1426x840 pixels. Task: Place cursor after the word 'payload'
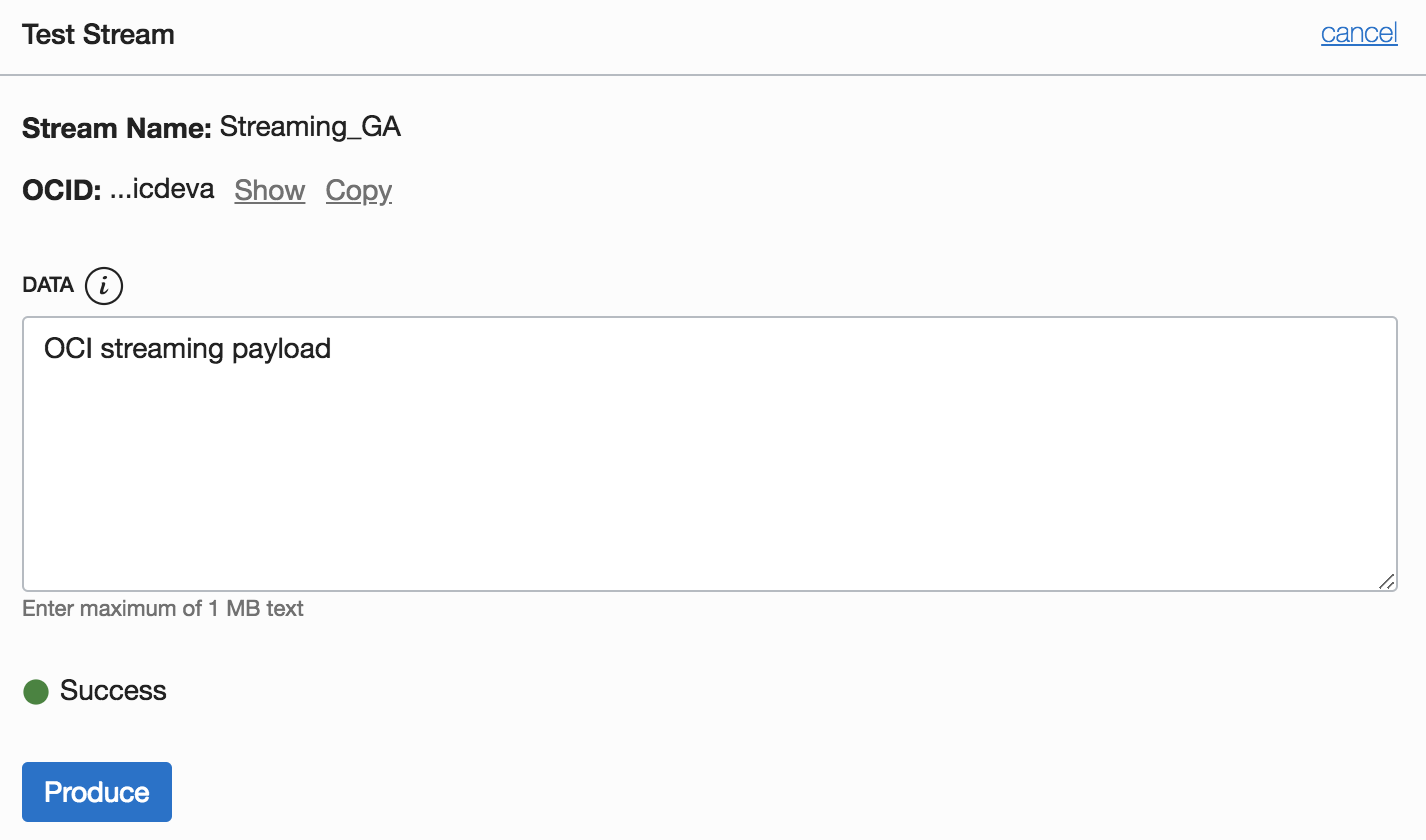(x=332, y=348)
